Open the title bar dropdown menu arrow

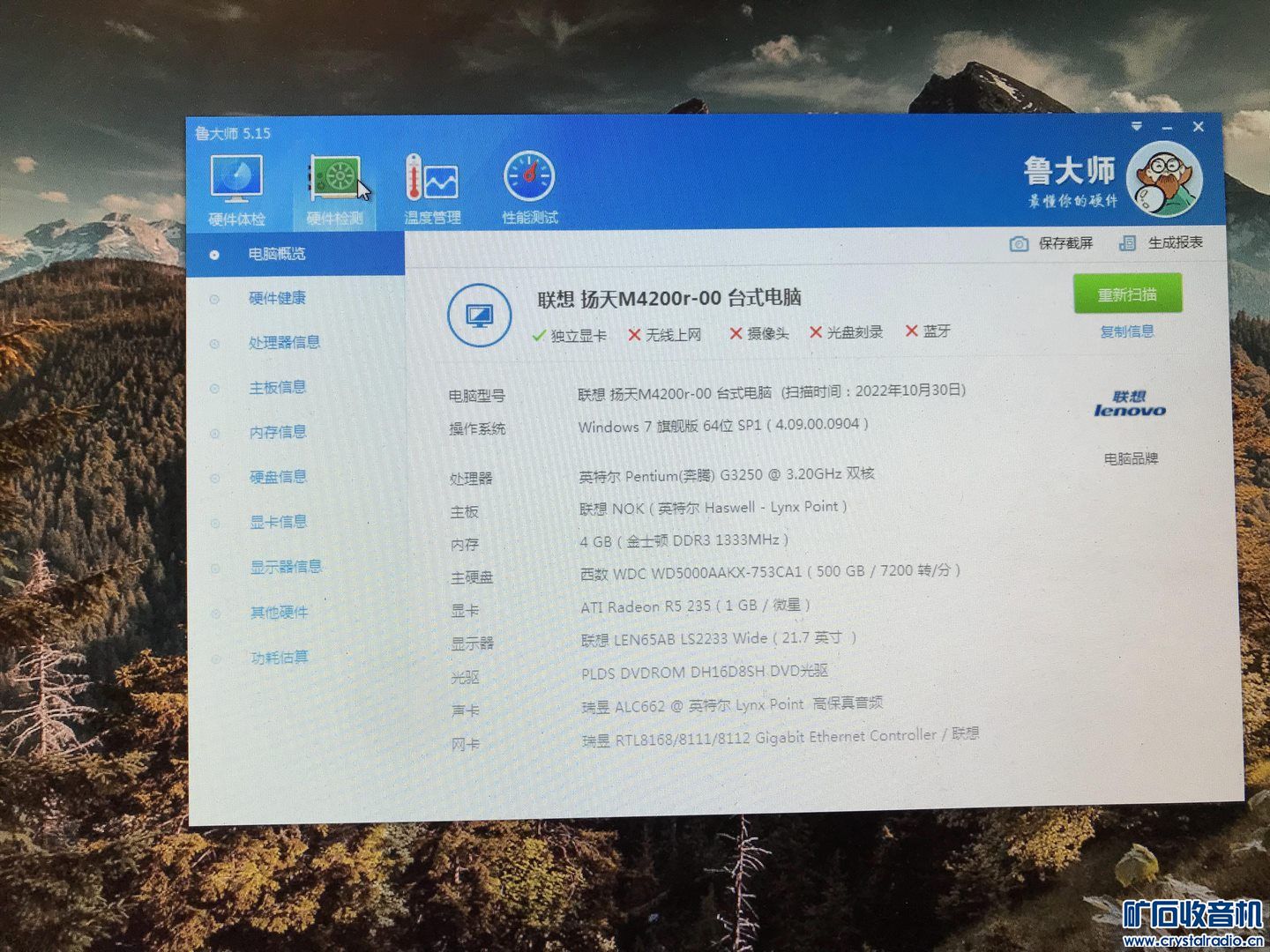point(1137,126)
